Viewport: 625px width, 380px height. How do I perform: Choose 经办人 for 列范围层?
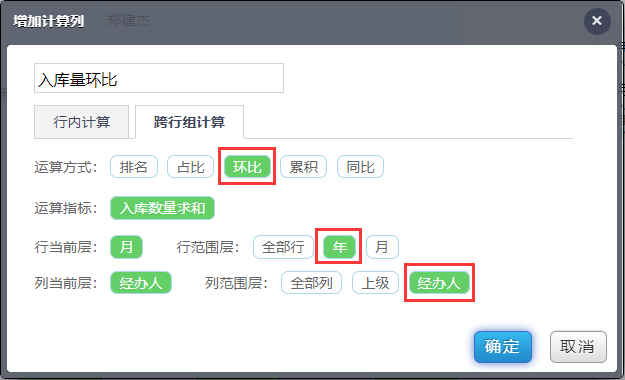(439, 283)
